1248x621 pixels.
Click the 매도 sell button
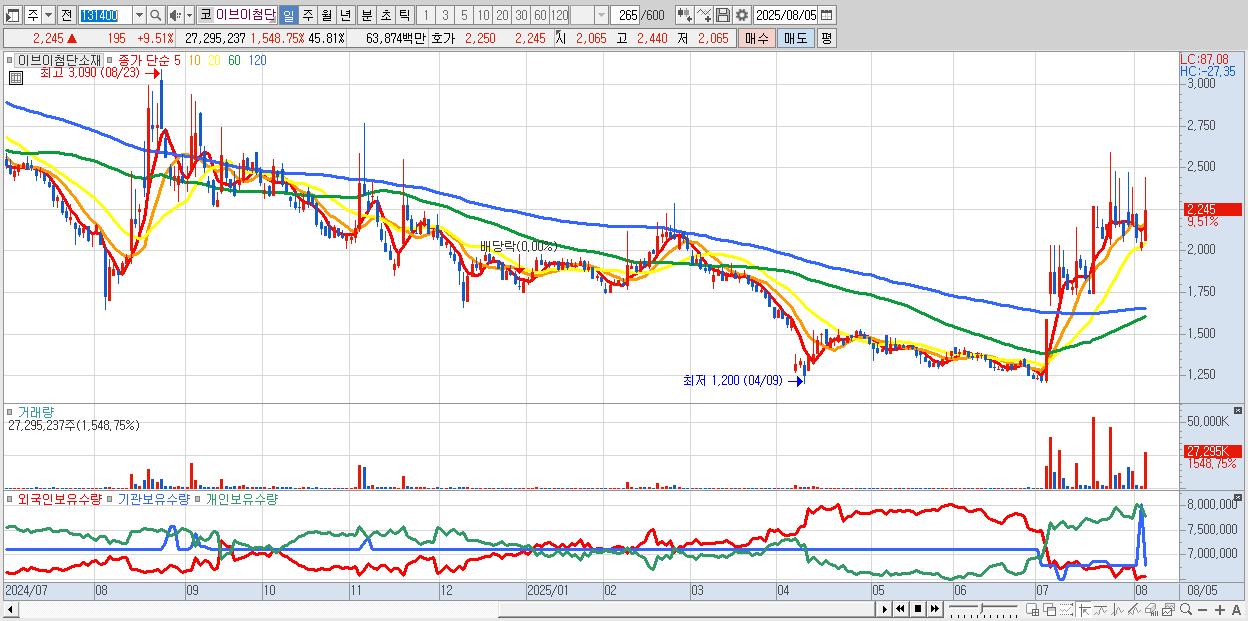[795, 38]
